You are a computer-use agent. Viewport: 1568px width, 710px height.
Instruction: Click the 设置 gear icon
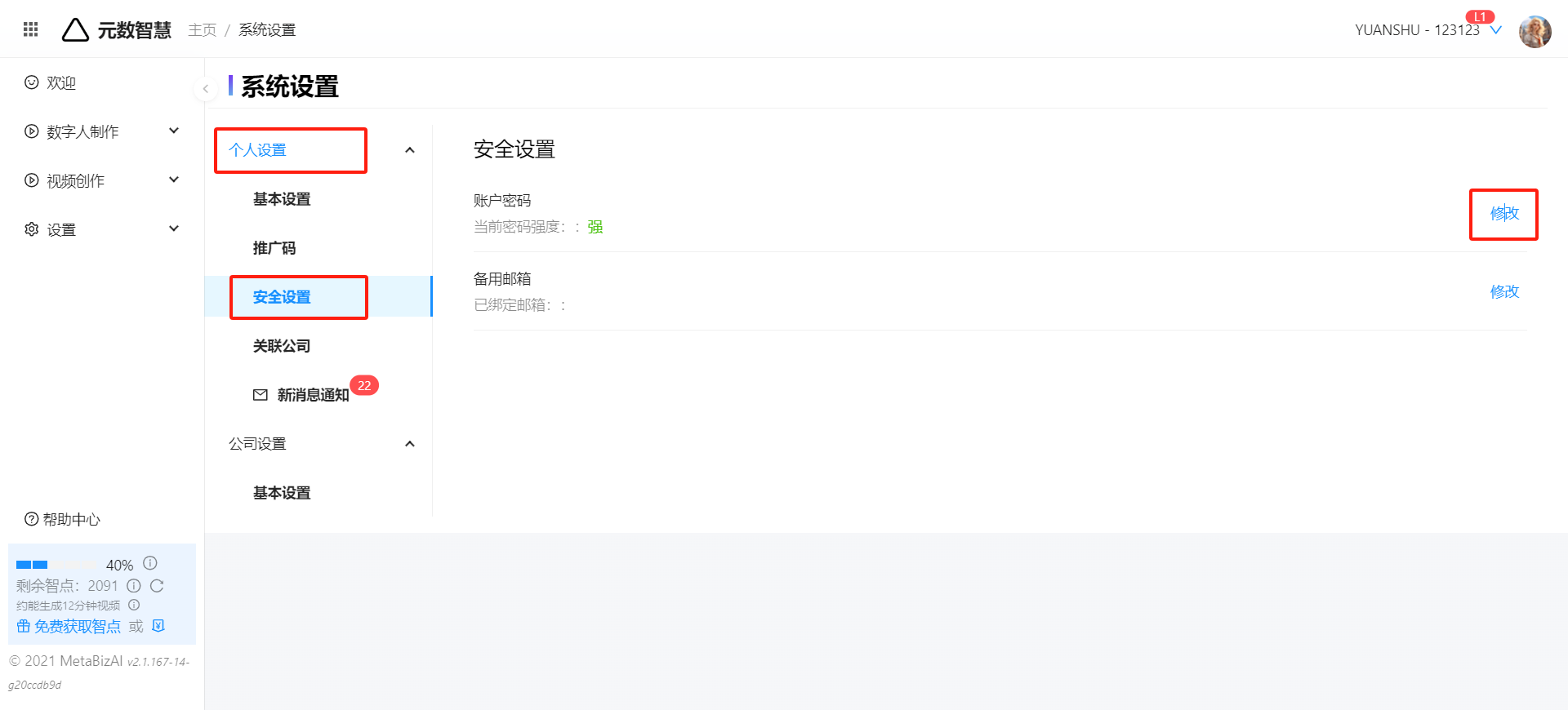click(32, 229)
